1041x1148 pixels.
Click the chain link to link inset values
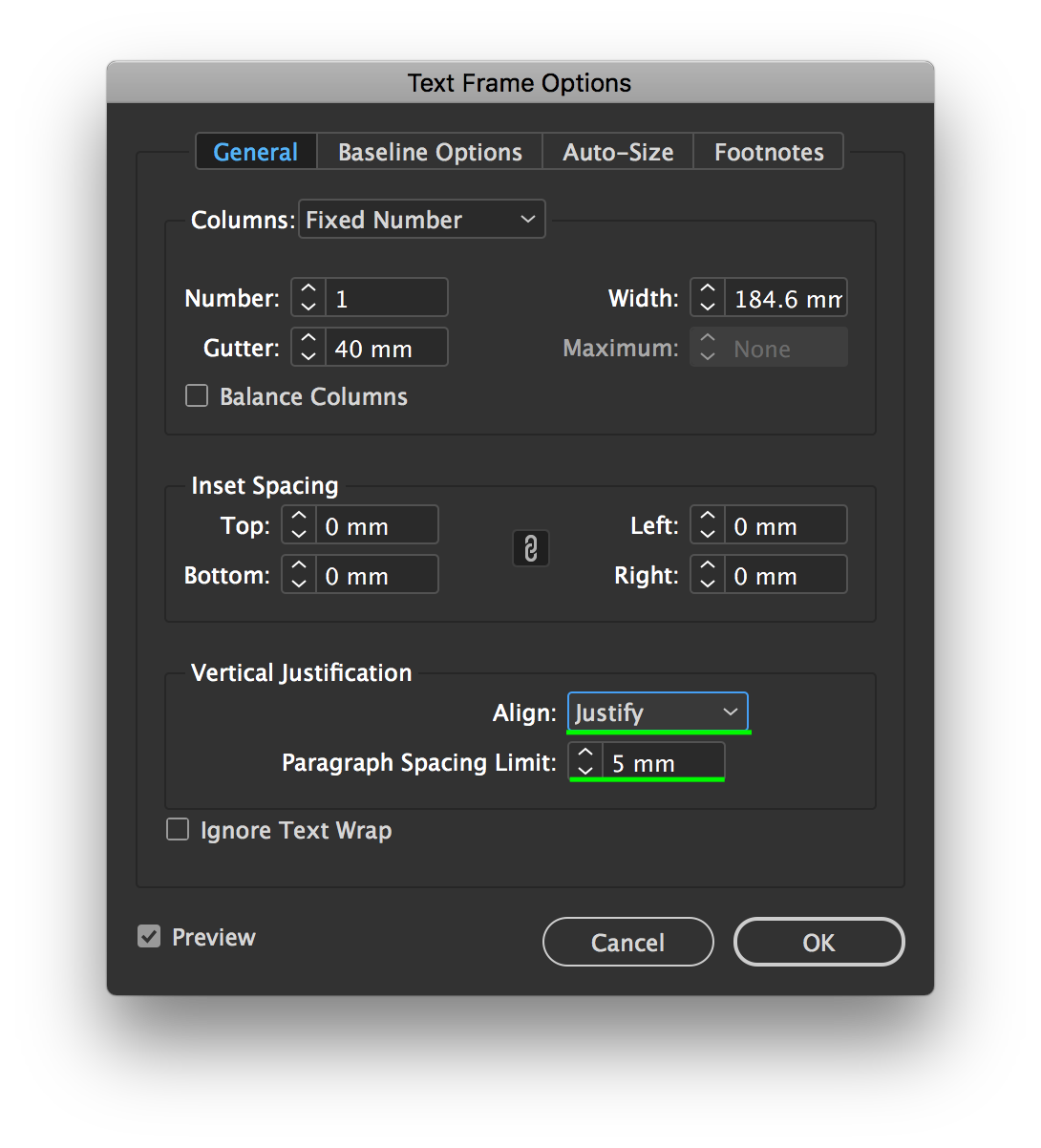tap(531, 548)
